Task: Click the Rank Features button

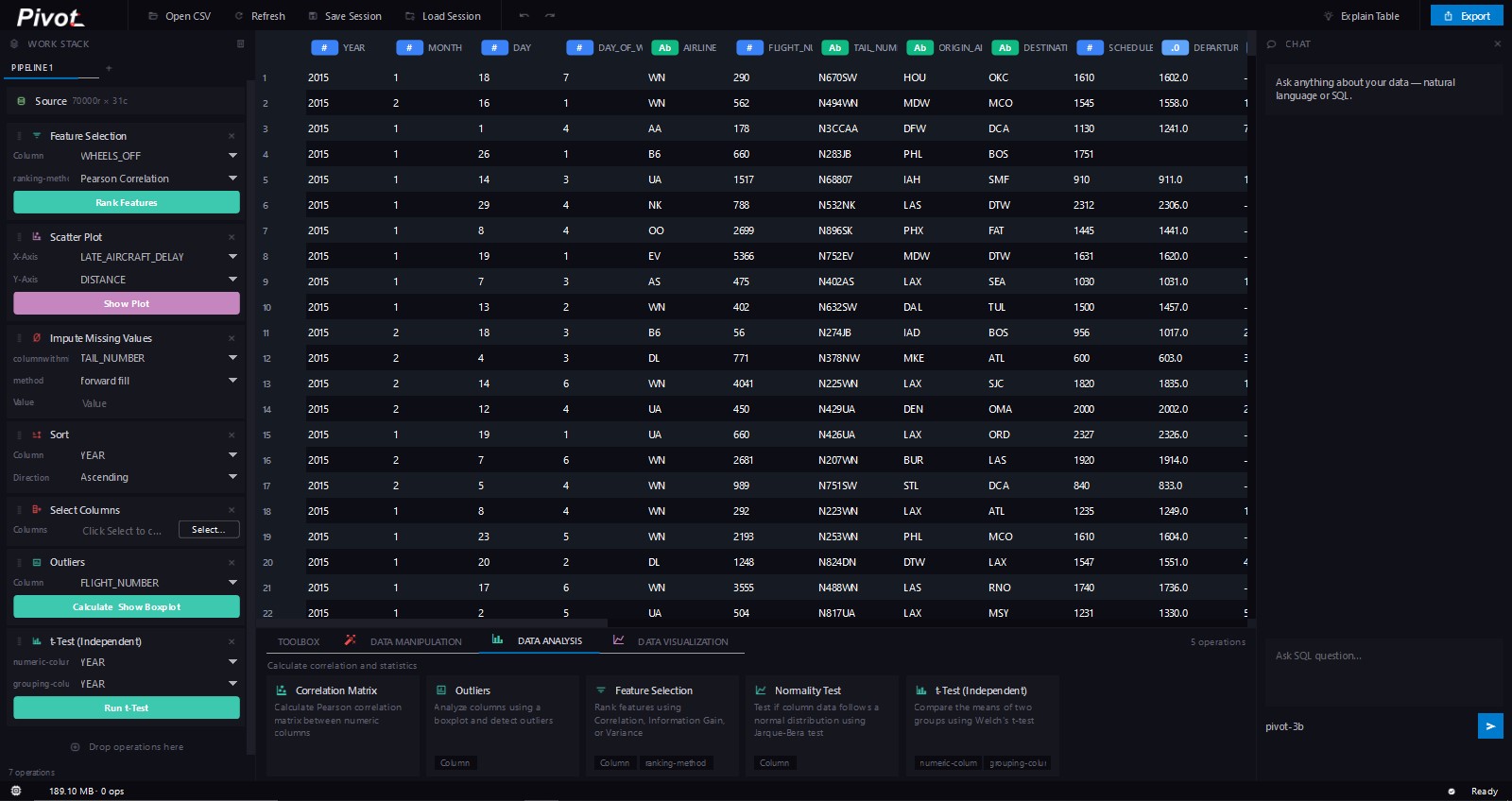Action: (127, 203)
